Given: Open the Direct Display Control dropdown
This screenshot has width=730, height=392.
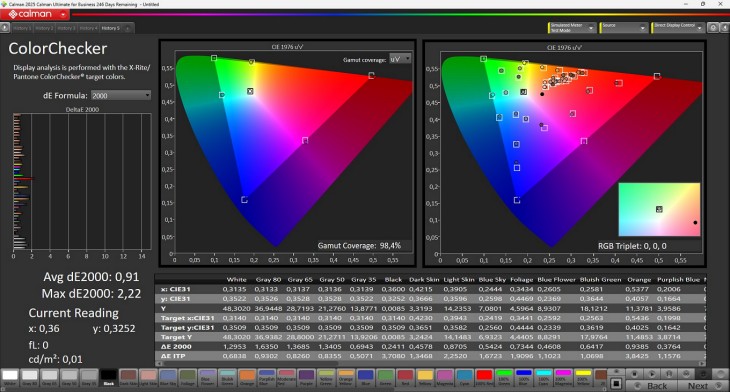Looking at the screenshot, I should tap(677, 28).
